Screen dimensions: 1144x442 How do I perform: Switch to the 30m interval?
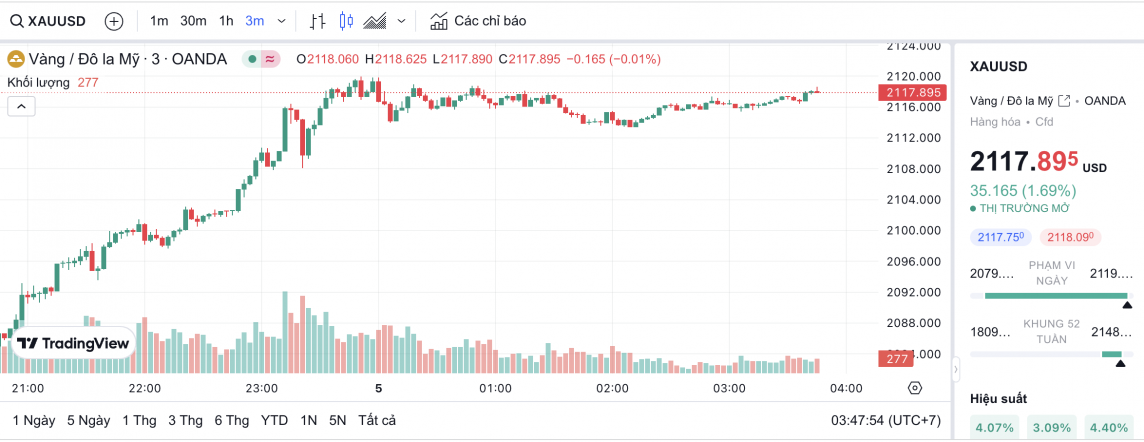pyautogui.click(x=193, y=21)
